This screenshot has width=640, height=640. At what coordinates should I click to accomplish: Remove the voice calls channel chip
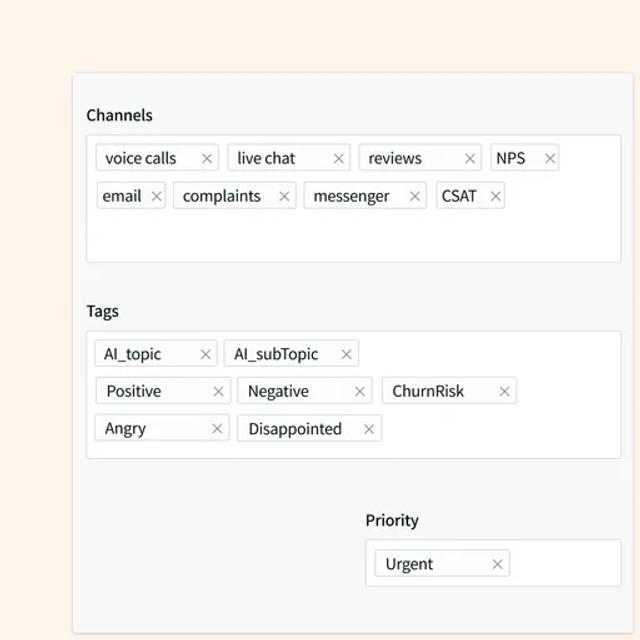207,158
